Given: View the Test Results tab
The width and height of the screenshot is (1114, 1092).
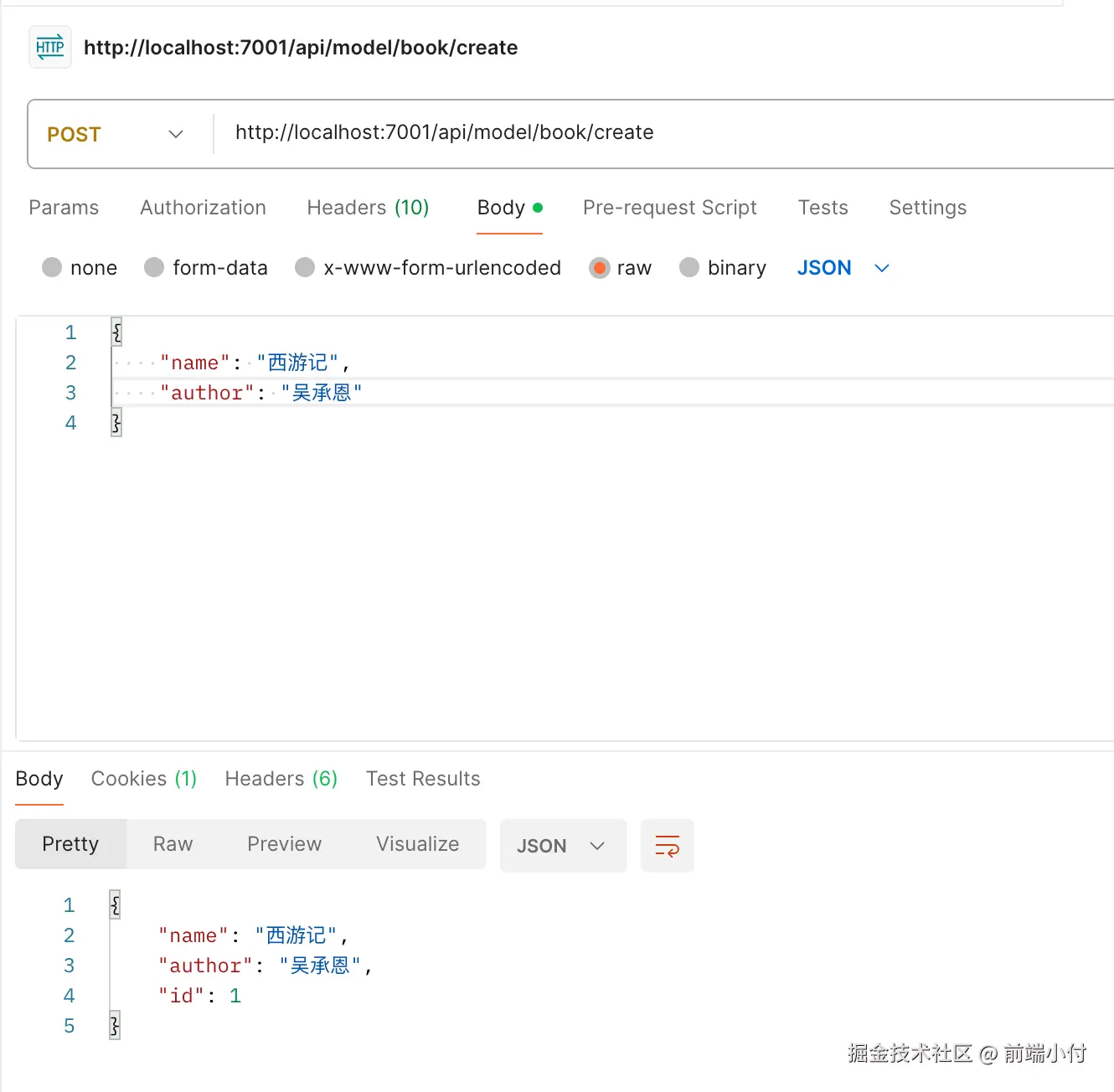Looking at the screenshot, I should [x=423, y=779].
